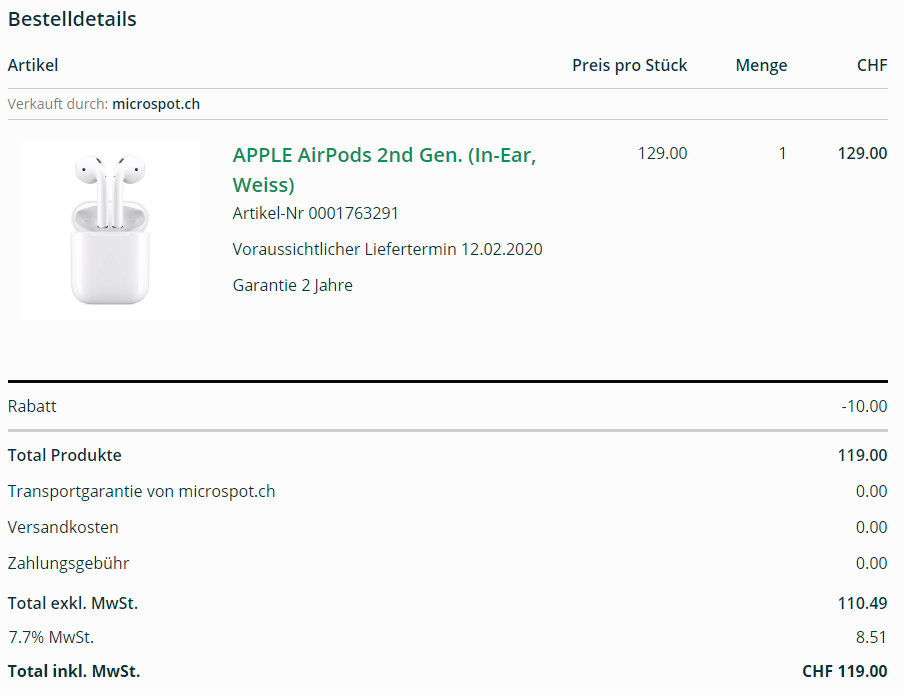The width and height of the screenshot is (904, 695).
Task: Click the Rabatt row label
Action: 32,406
